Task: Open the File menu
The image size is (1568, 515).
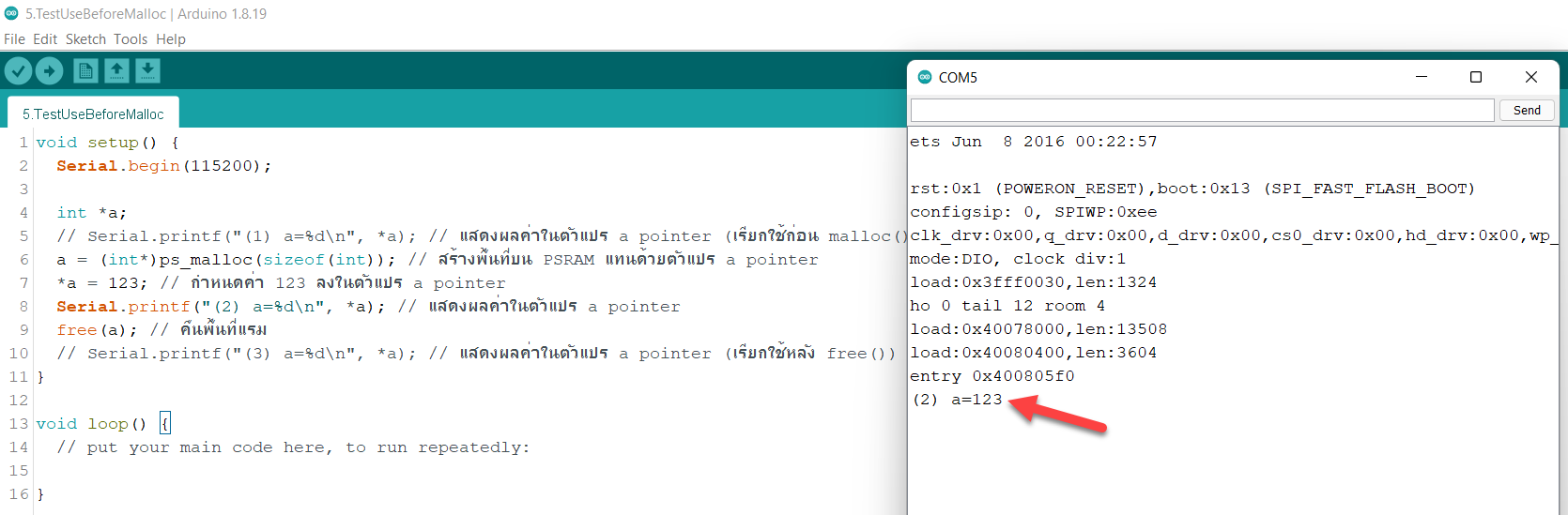Action: [x=14, y=39]
